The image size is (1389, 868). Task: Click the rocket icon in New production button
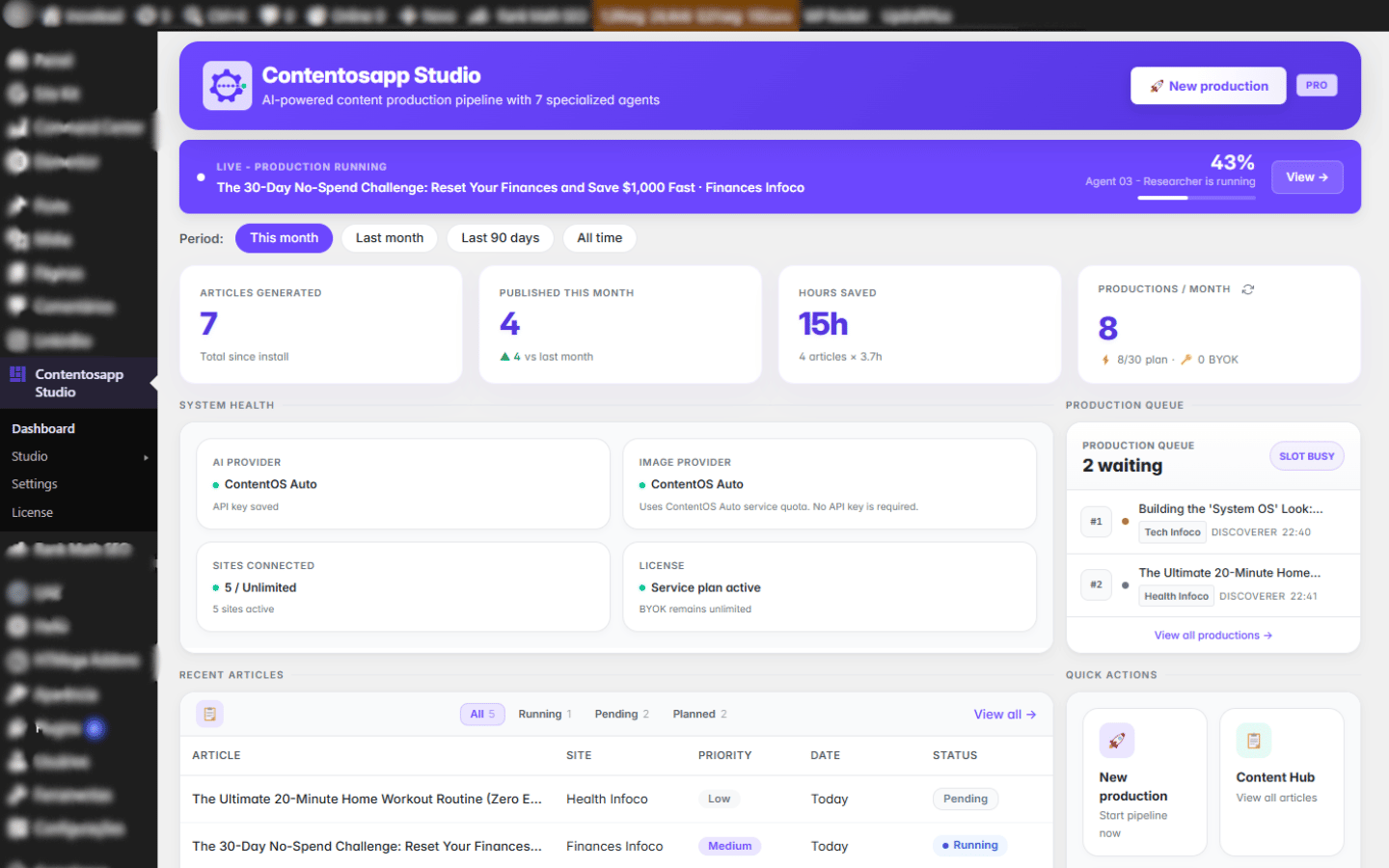click(x=1157, y=86)
